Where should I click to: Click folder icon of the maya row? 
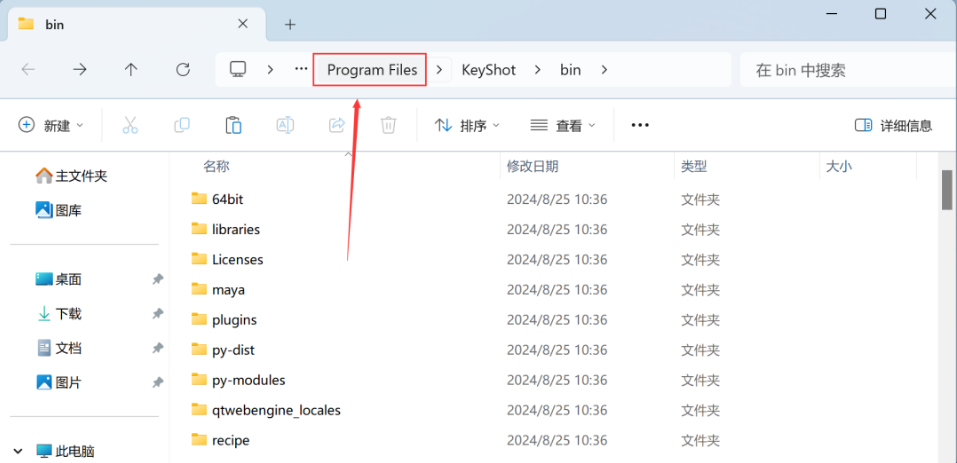click(199, 289)
